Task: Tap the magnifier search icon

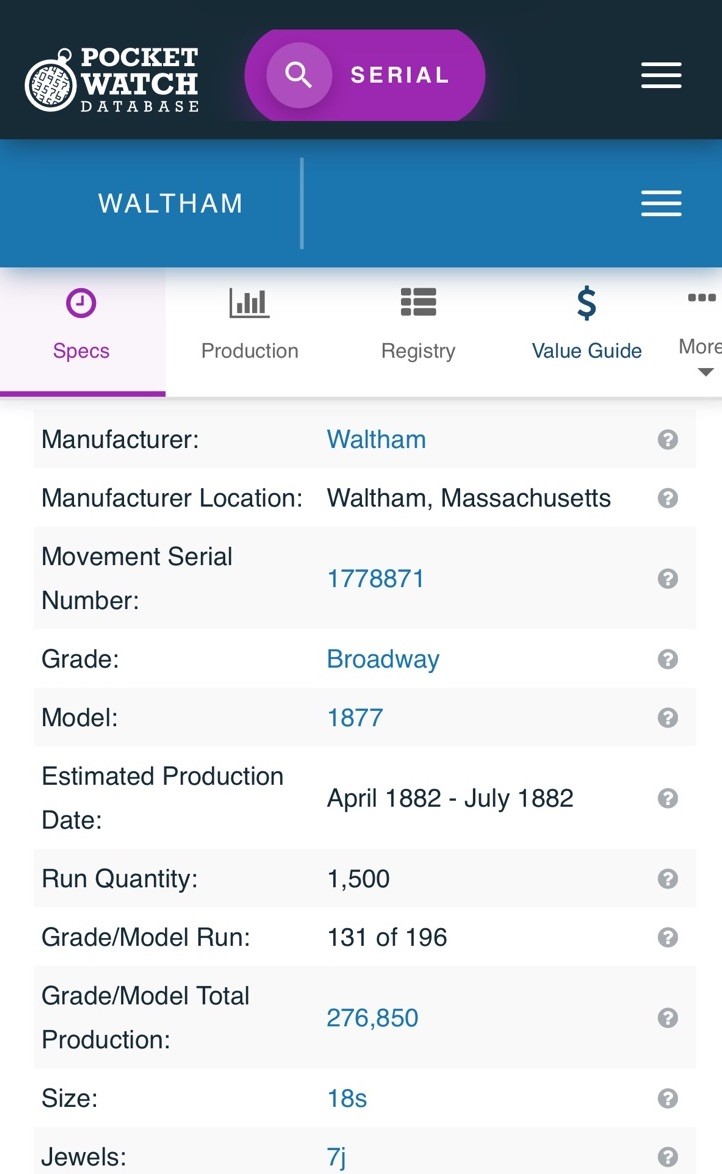Action: point(299,75)
